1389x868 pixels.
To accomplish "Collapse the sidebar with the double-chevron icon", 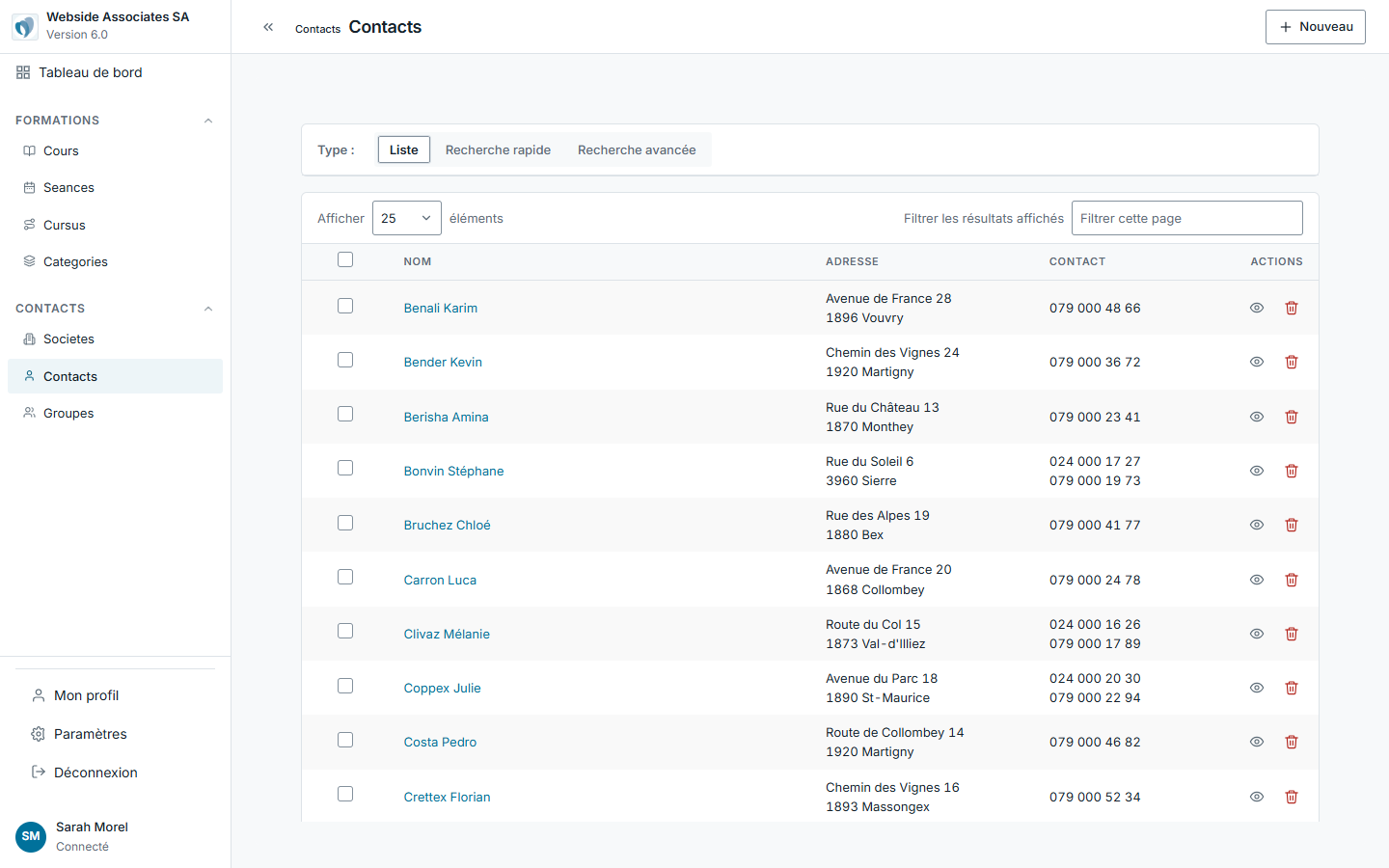I will click(268, 27).
